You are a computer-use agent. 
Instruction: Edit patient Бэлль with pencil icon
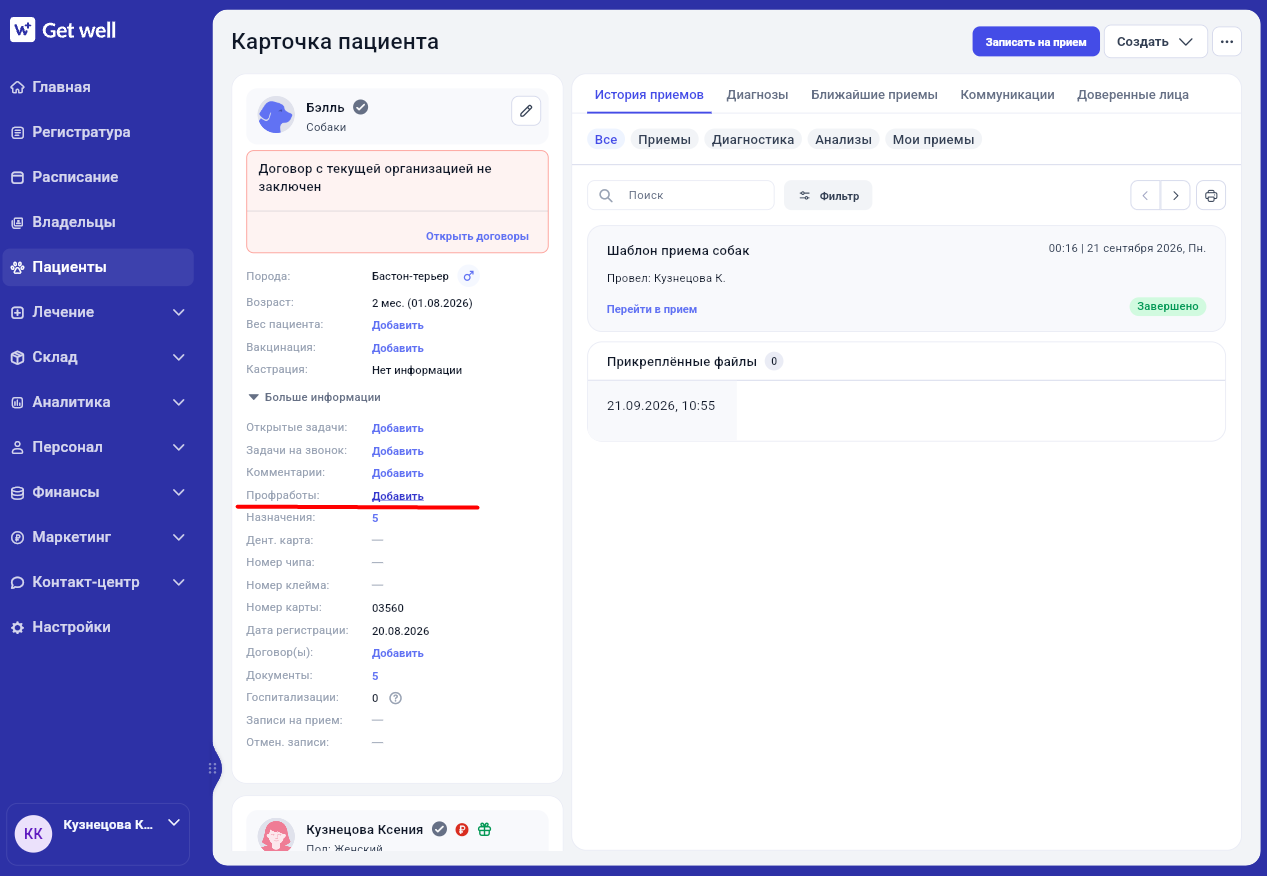pyautogui.click(x=526, y=111)
